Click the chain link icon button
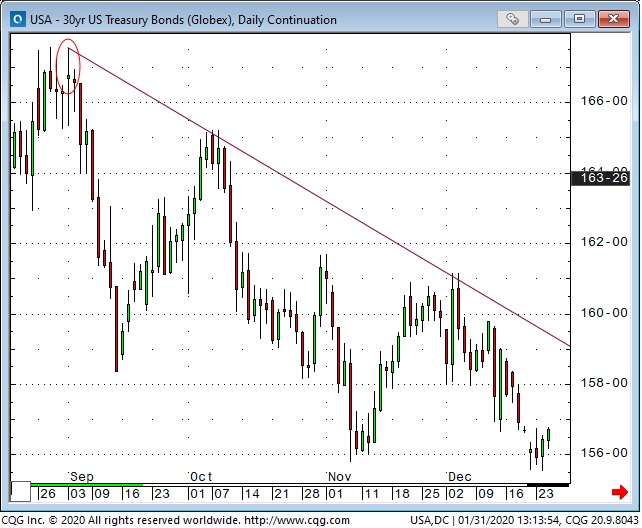Image resolution: width=642 pixels, height=528 pixels. click(512, 19)
